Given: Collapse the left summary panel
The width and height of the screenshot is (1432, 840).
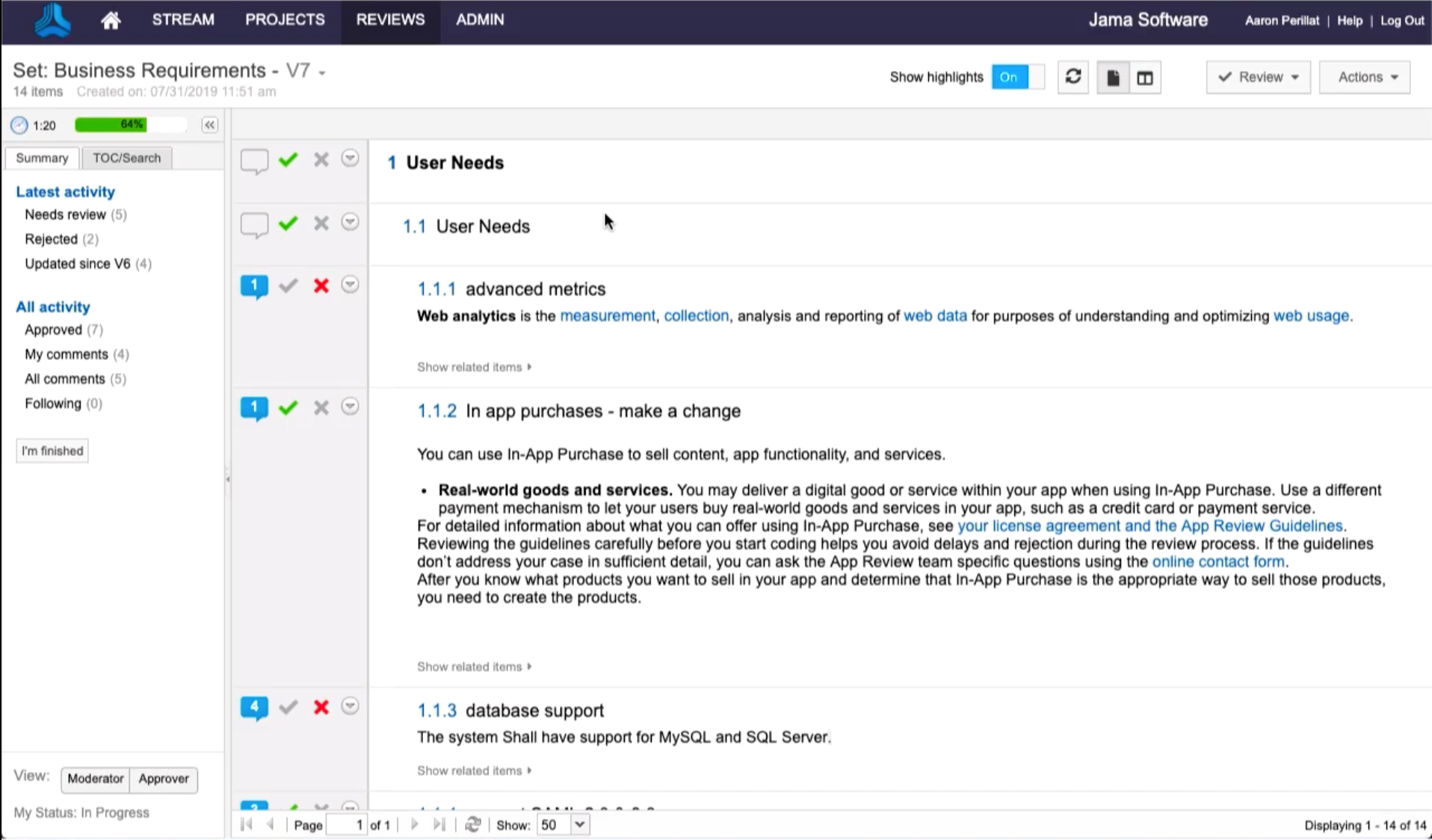Looking at the screenshot, I should click(x=210, y=125).
